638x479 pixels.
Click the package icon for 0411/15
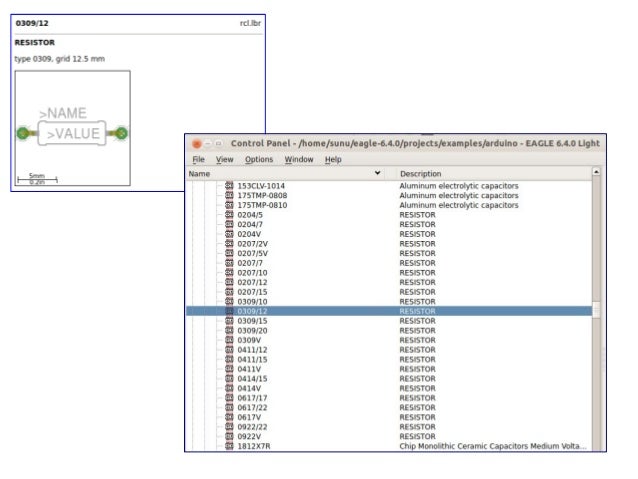click(229, 359)
